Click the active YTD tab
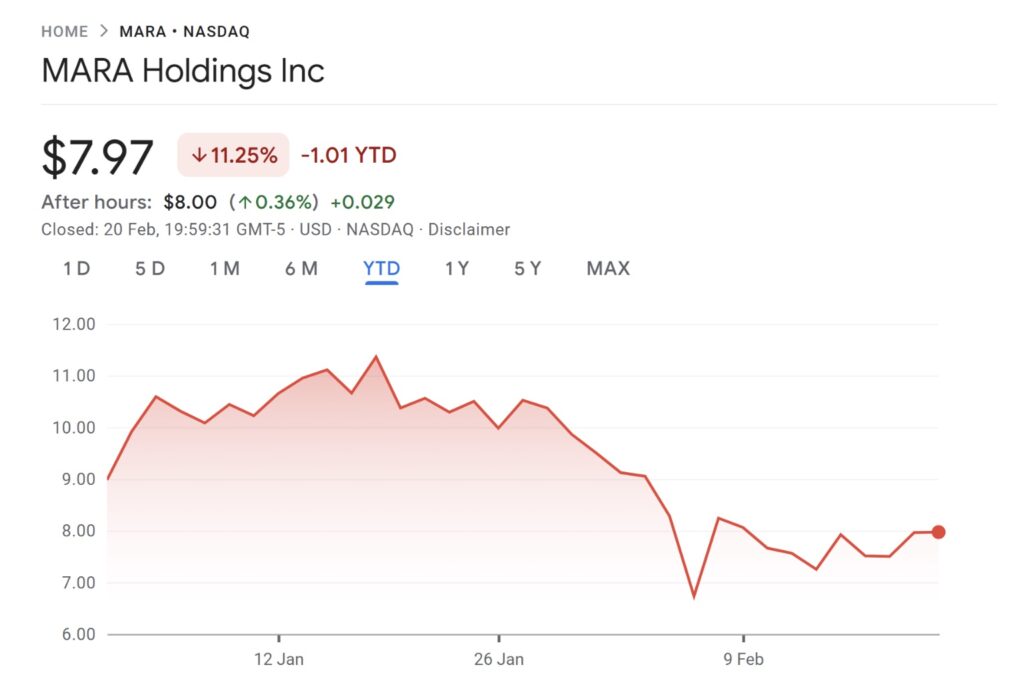The image size is (1024, 687). click(381, 268)
